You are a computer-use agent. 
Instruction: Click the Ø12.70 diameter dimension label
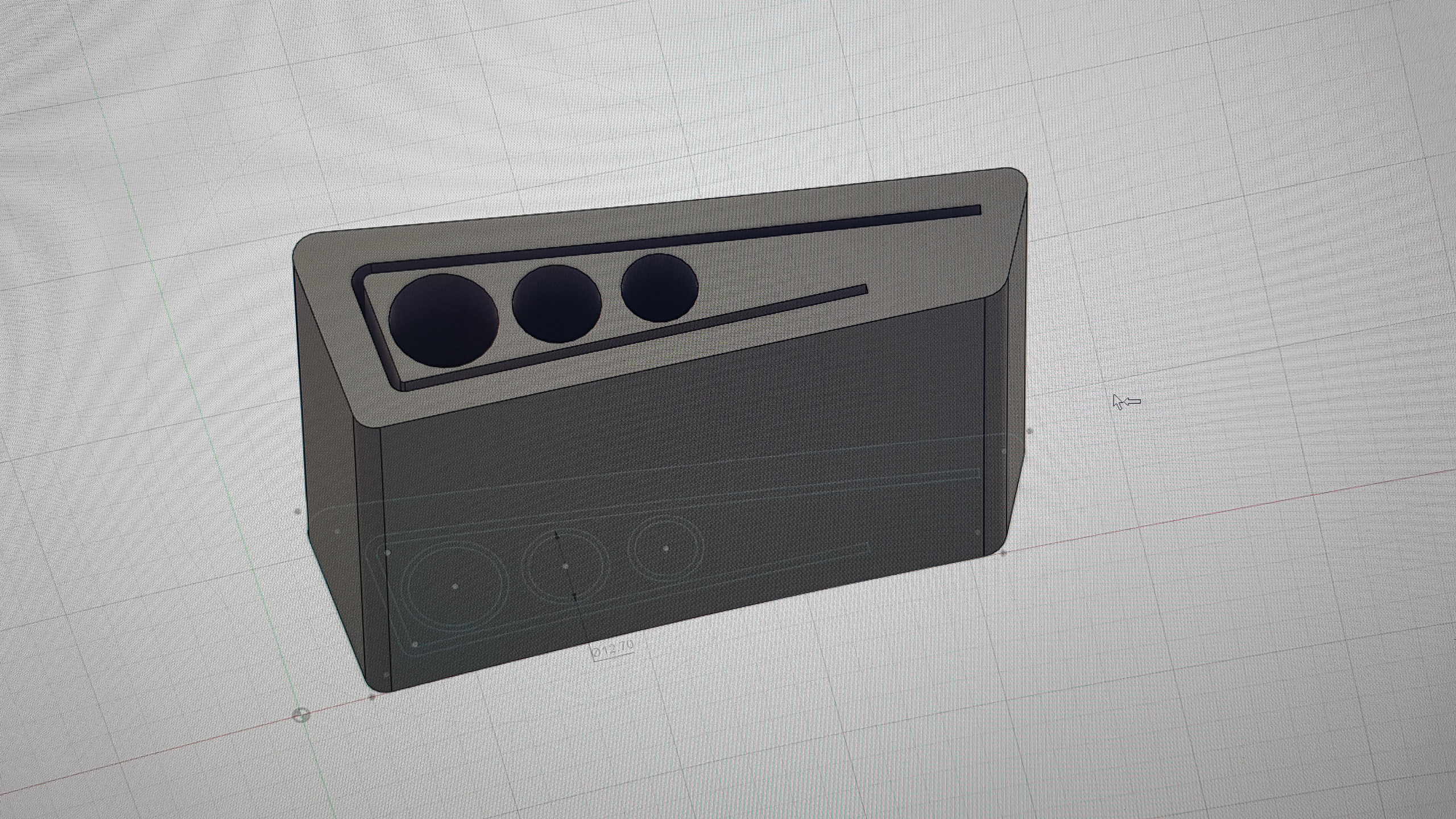(613, 650)
